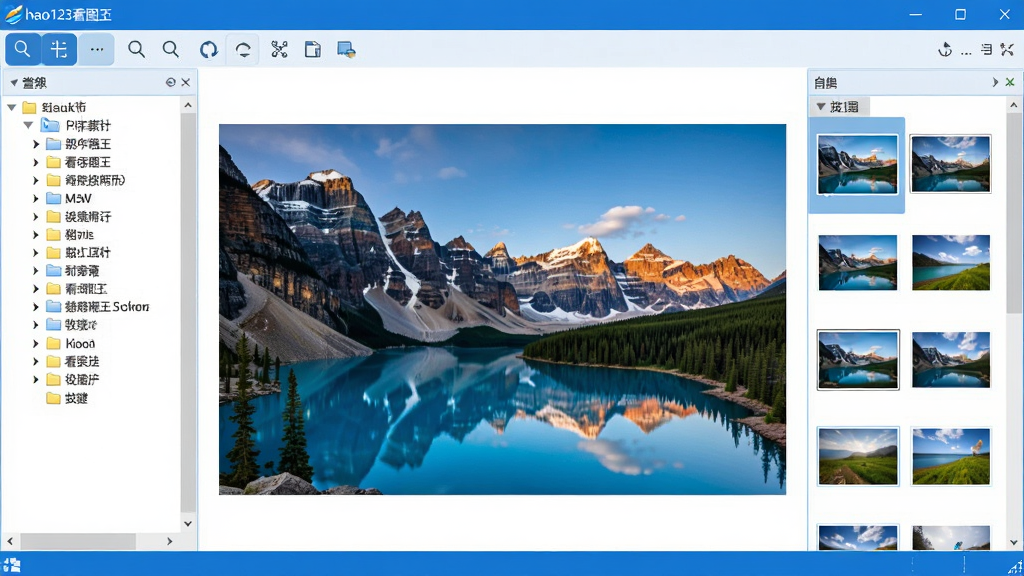This screenshot has width=1024, height=576.
Task: Open the monitor icon with orange badge
Action: pos(346,50)
